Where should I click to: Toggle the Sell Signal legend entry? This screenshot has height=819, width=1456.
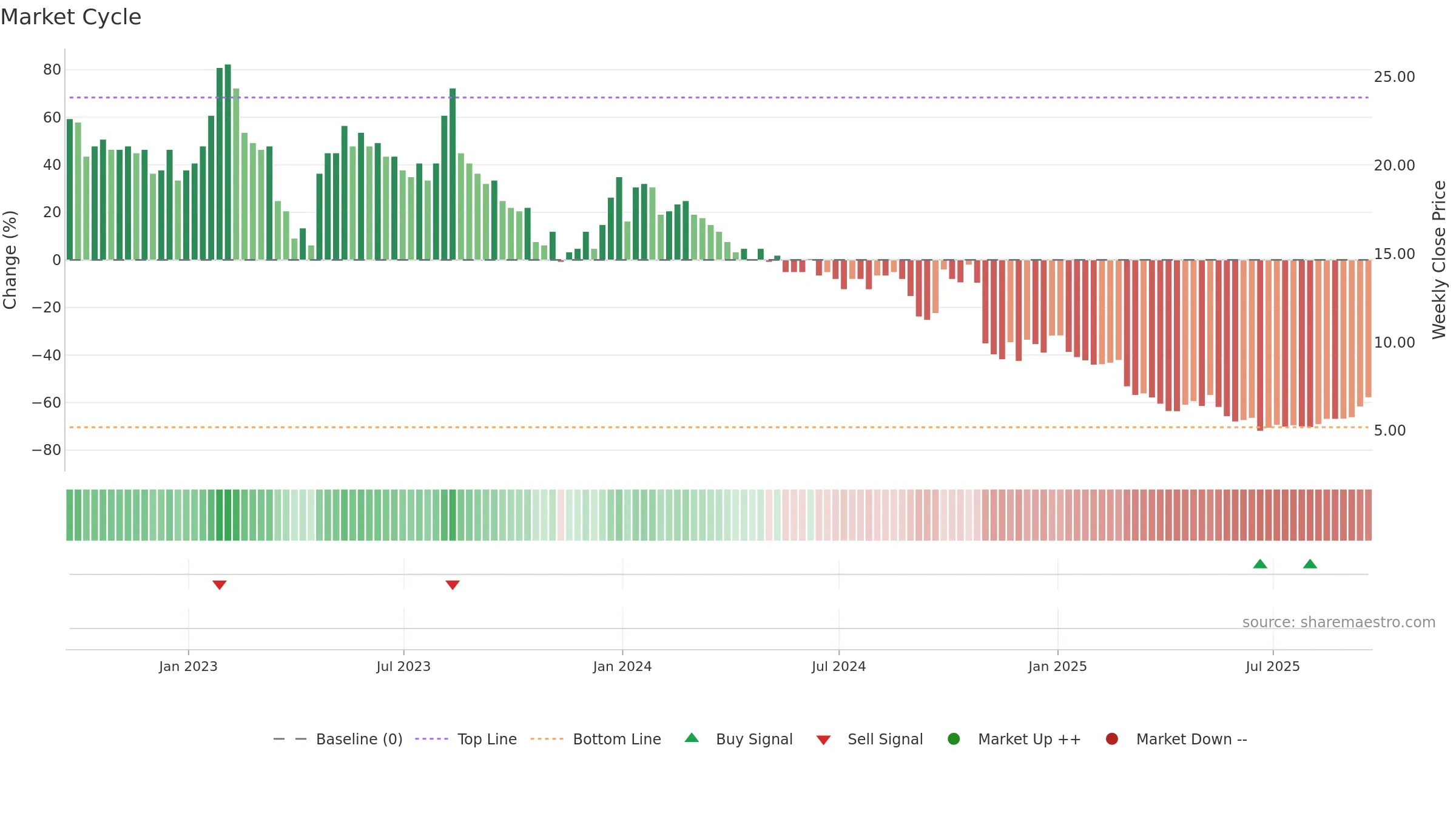click(x=869, y=739)
